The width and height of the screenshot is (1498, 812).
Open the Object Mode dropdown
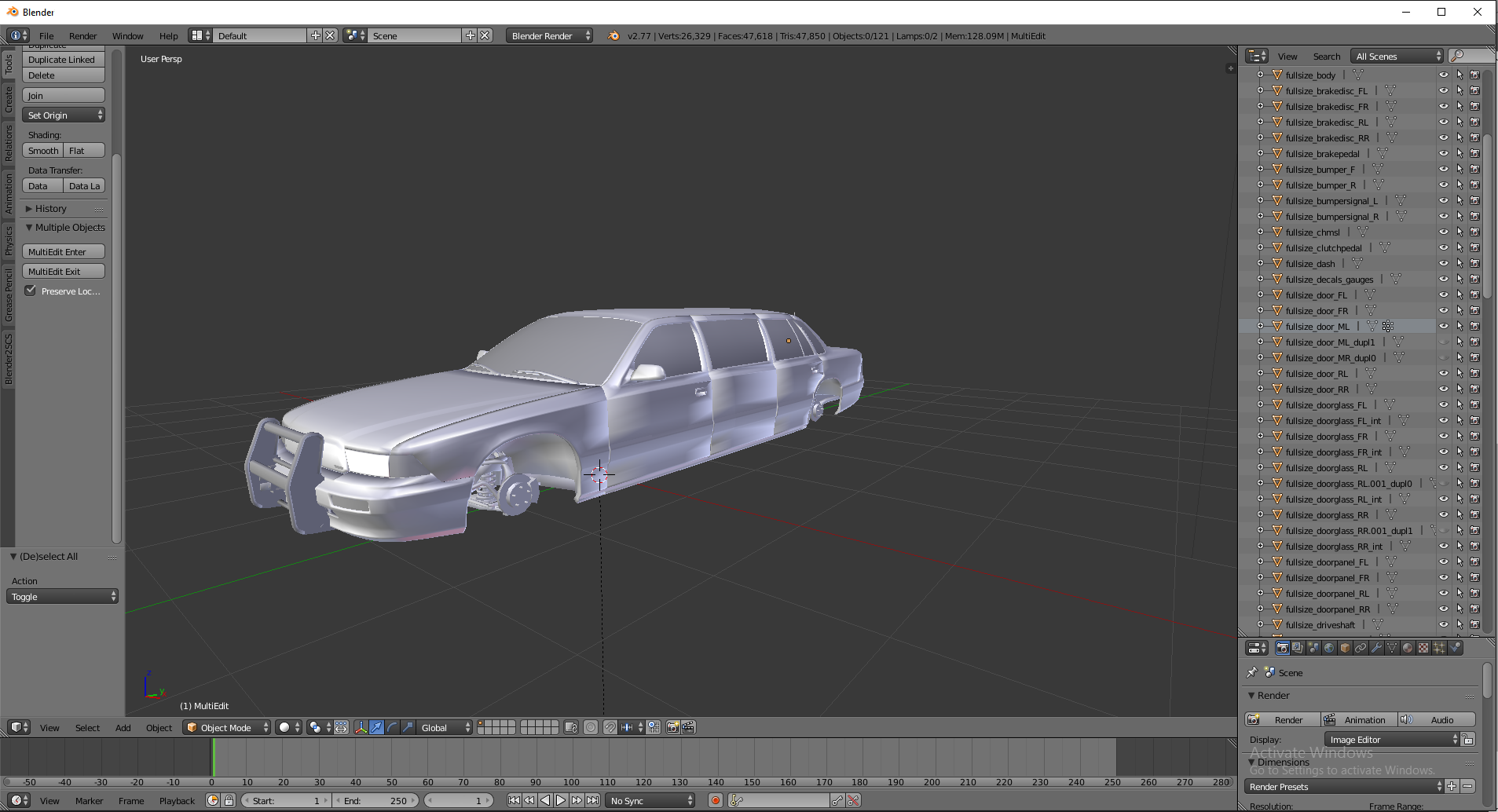pyautogui.click(x=226, y=727)
